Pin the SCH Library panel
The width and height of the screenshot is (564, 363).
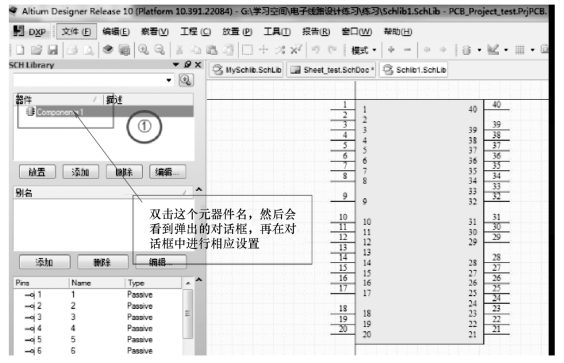[187, 64]
